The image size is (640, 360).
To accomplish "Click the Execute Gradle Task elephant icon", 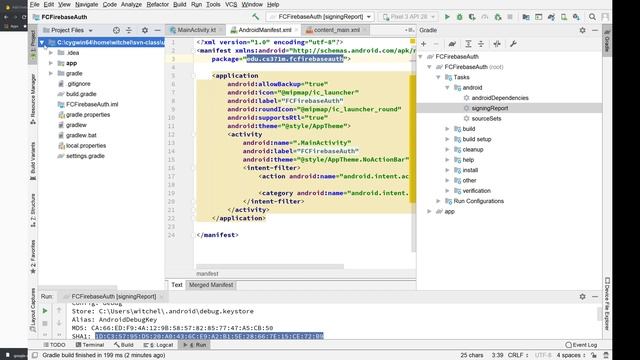I will [x=452, y=44].
